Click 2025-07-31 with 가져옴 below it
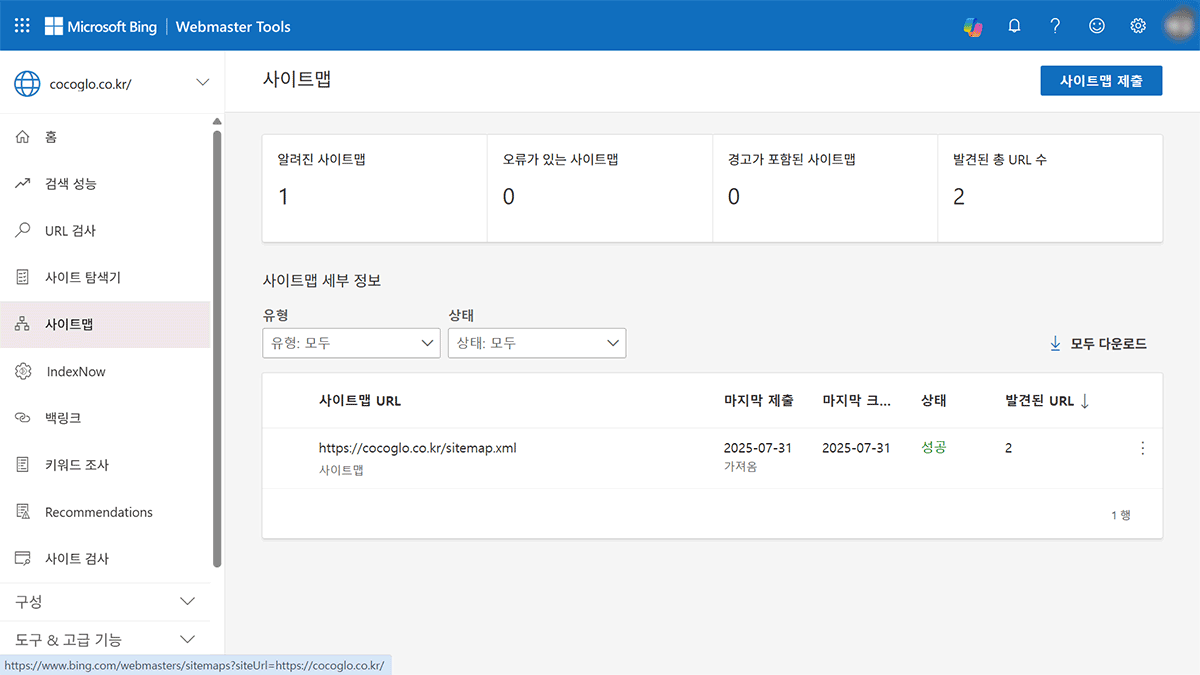 758,448
